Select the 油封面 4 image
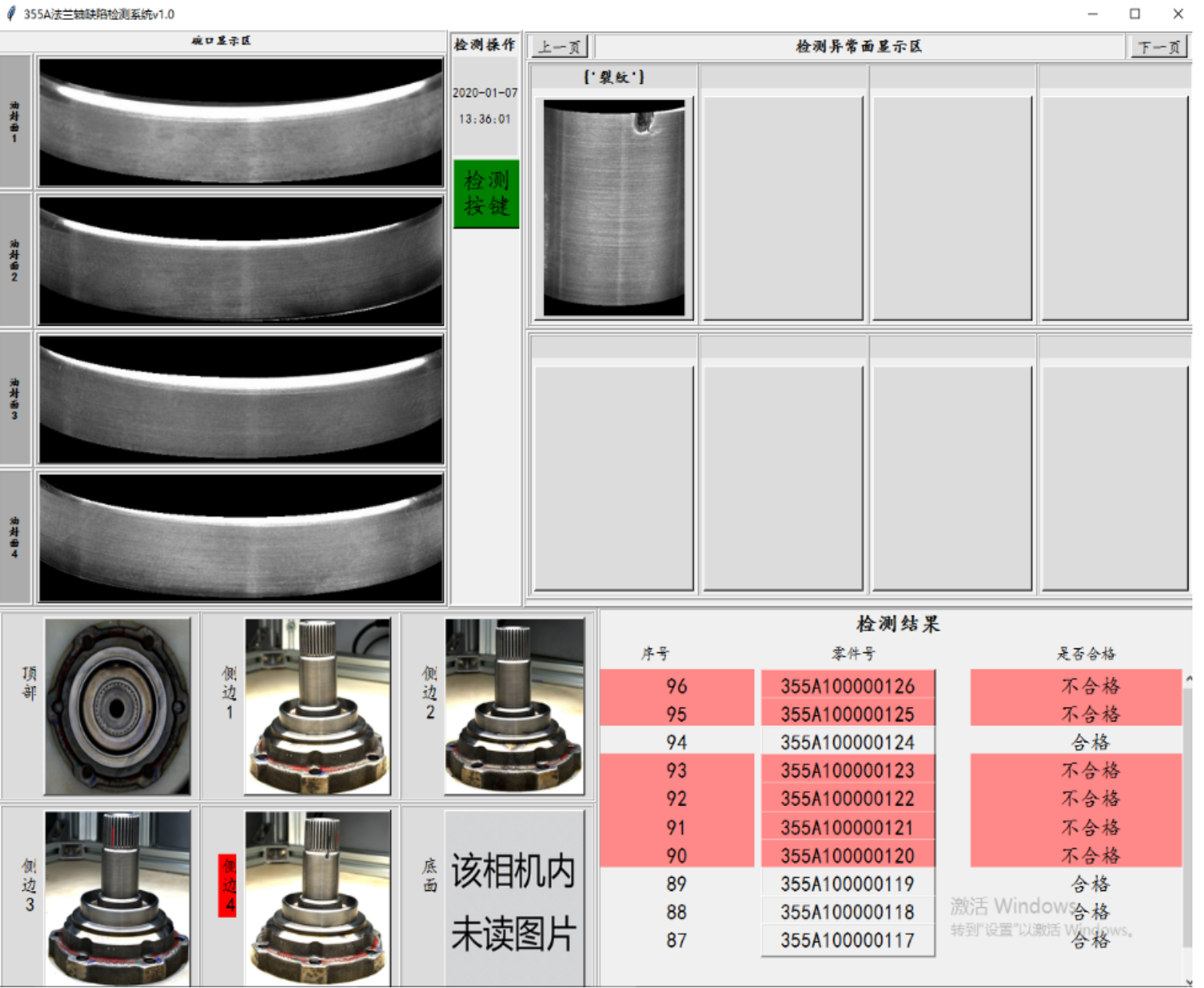Screen dimensions: 1204x988 point(241,537)
